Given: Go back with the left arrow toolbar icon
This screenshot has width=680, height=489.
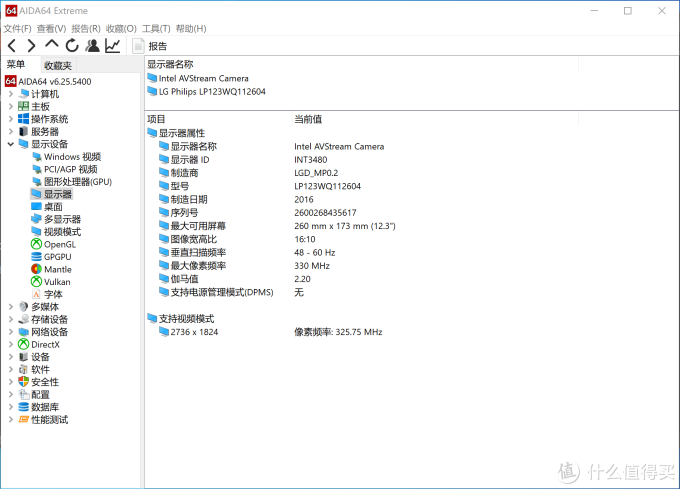Looking at the screenshot, I should 12,46.
